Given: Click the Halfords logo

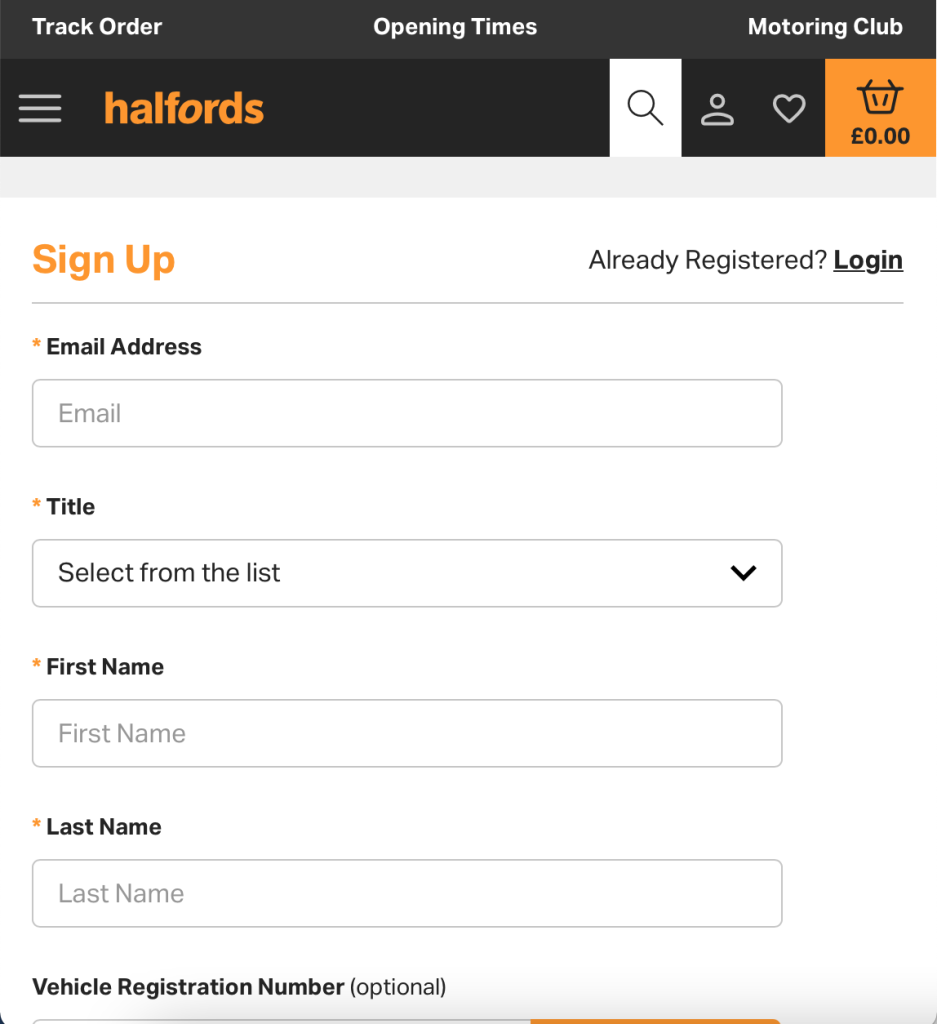Looking at the screenshot, I should click(184, 108).
